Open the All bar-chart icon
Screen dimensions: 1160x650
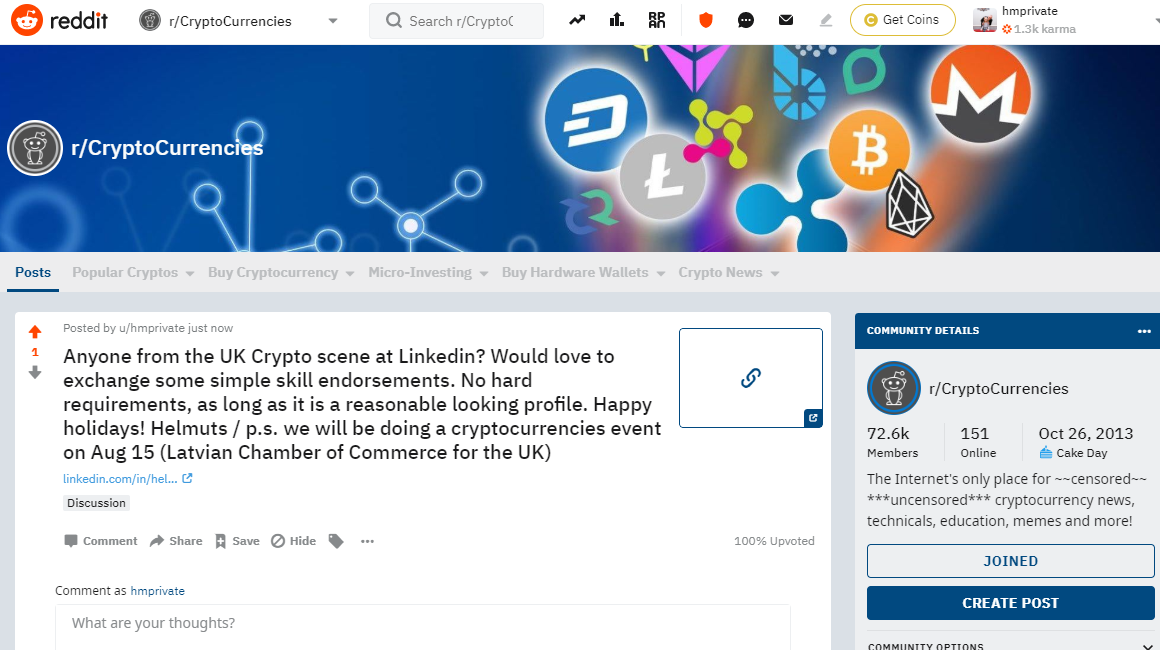click(x=617, y=20)
